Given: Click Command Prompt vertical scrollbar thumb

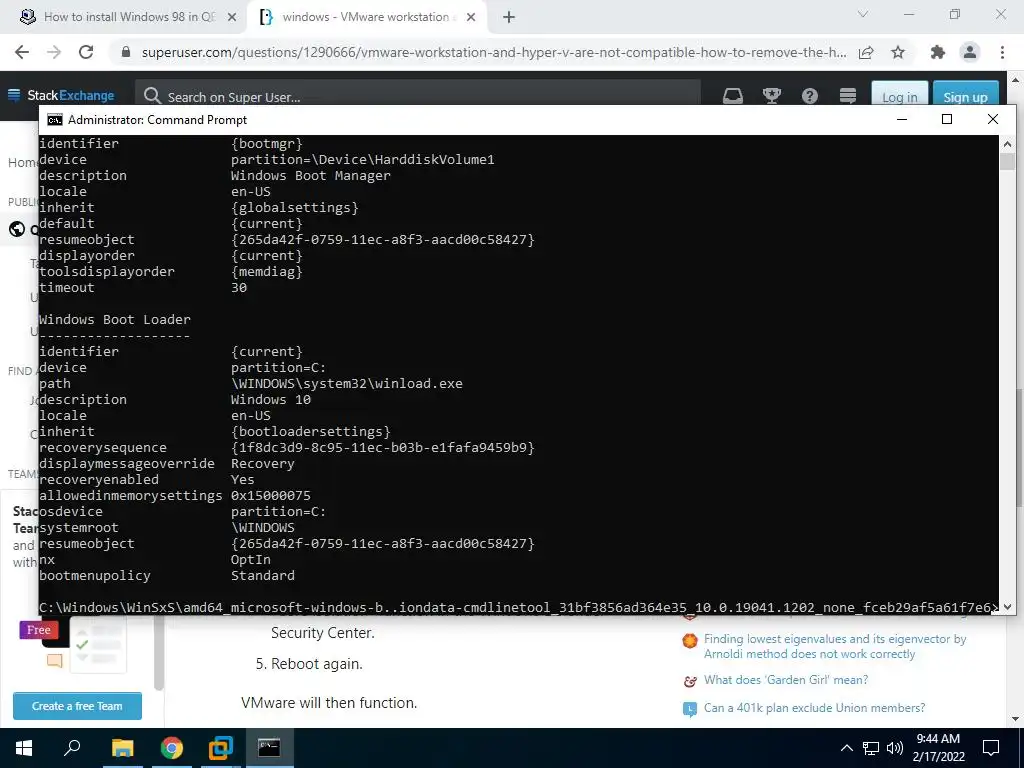Looking at the screenshot, I should 1007,161.
